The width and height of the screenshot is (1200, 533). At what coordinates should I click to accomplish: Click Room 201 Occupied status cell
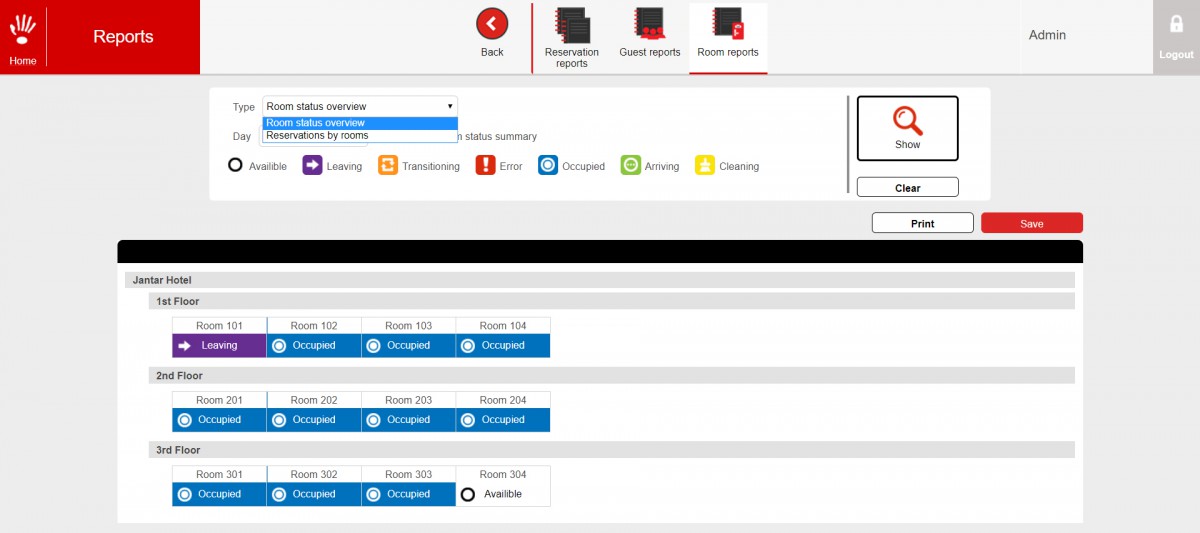[x=219, y=420]
